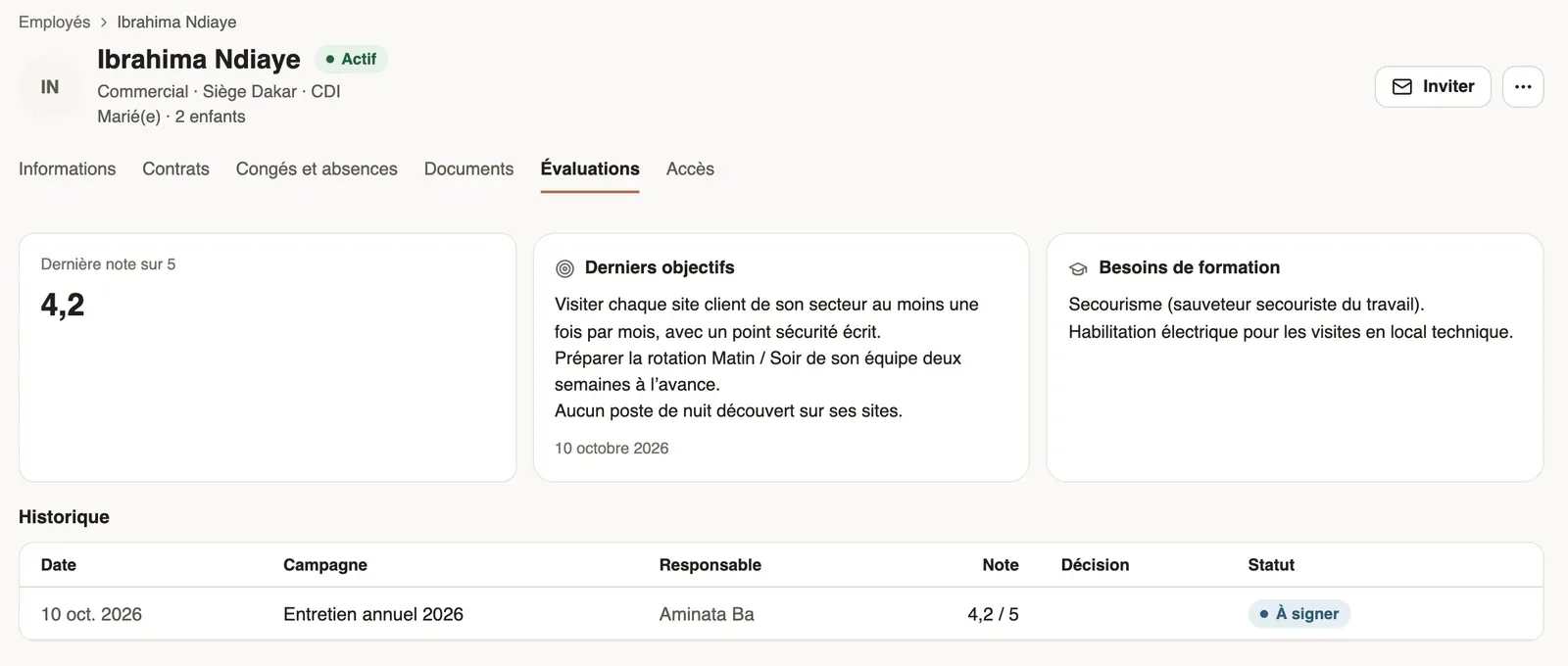Viewport: 1568px width, 666px height.
Task: Click the IN avatar circle
Action: pos(50,87)
